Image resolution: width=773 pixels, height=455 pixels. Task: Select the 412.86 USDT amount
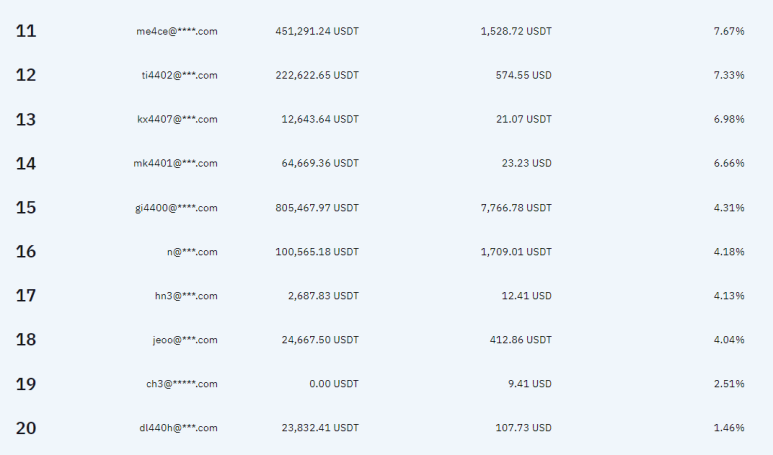click(521, 340)
